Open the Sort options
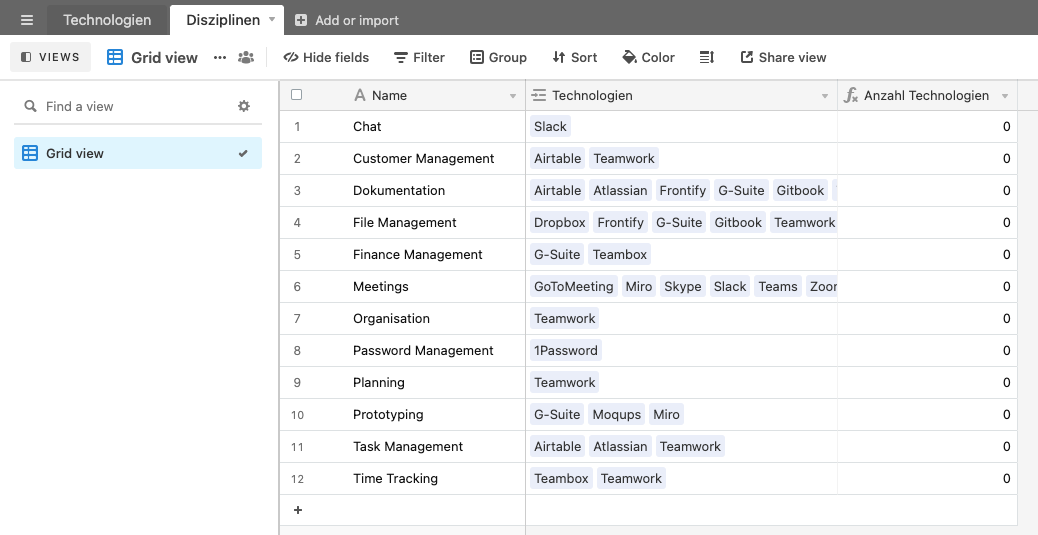Viewport: 1038px width, 535px height. pyautogui.click(x=575, y=58)
